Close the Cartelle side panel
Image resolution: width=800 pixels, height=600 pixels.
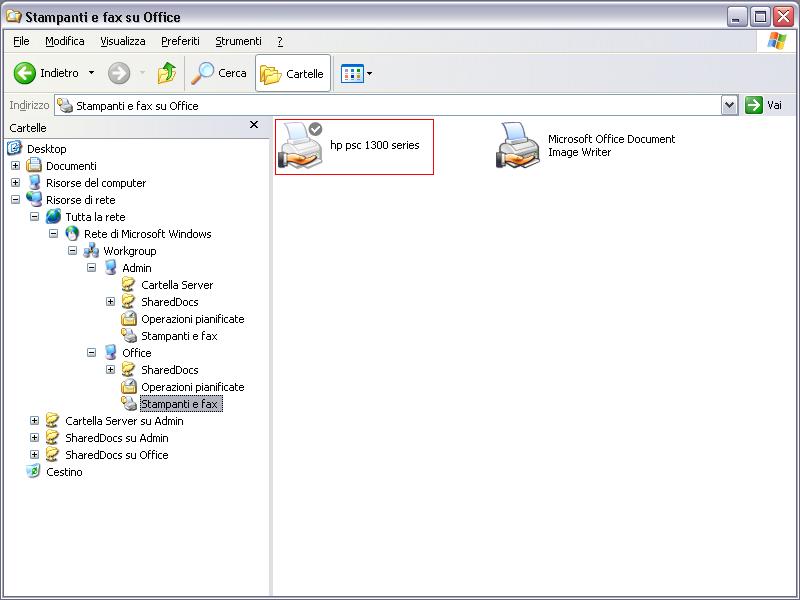[x=254, y=125]
